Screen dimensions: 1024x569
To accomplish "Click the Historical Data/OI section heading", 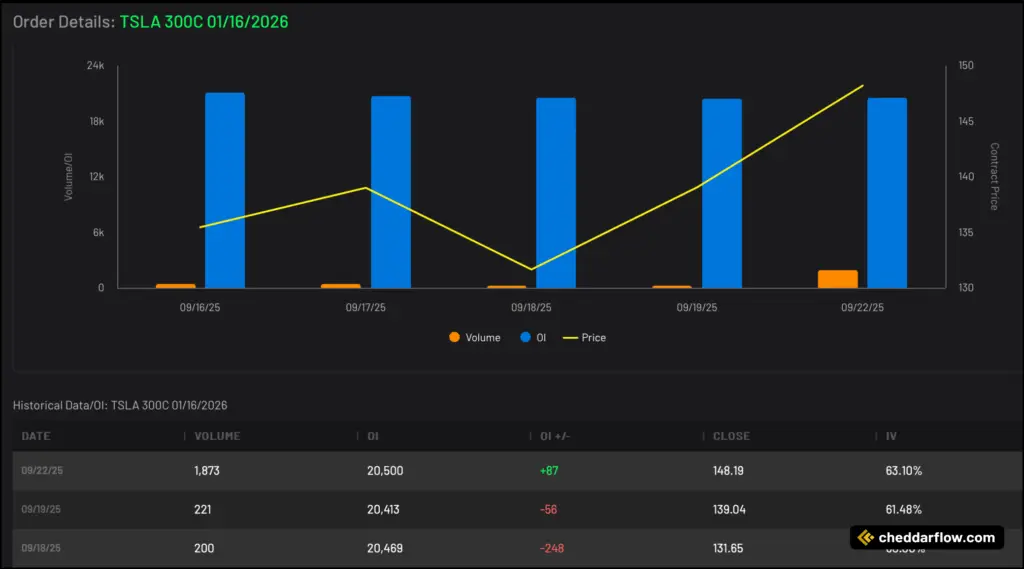I will (120, 405).
